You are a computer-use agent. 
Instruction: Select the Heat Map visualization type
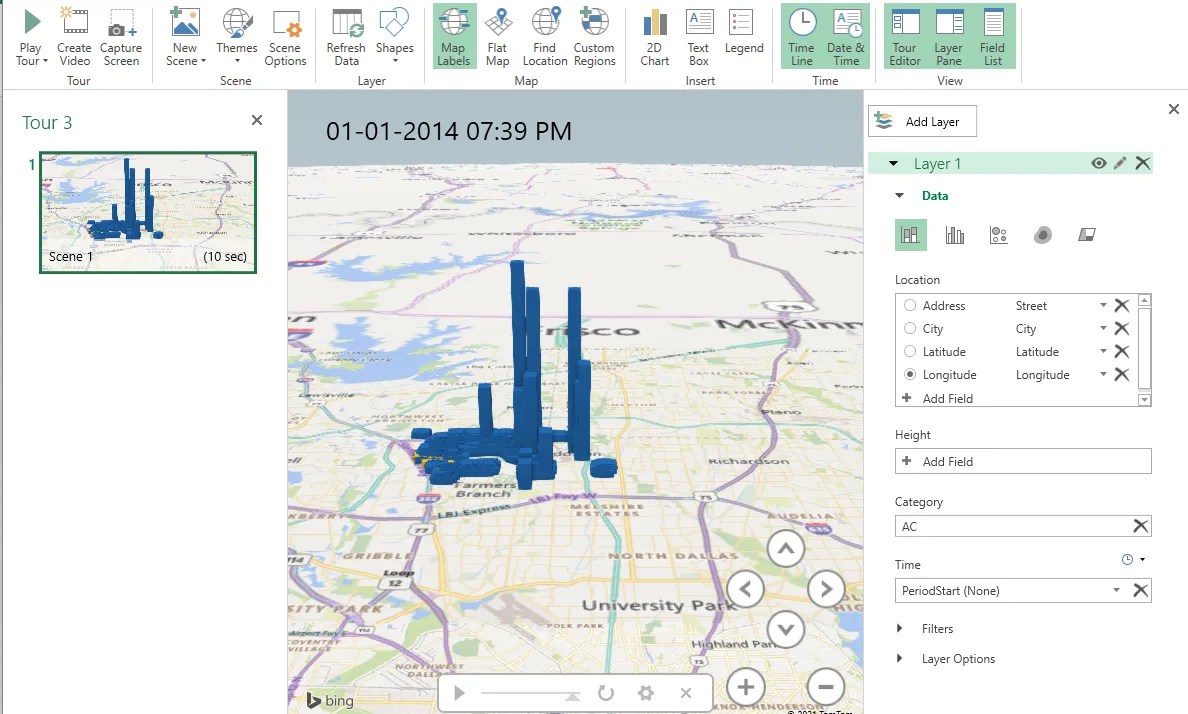pos(1043,234)
